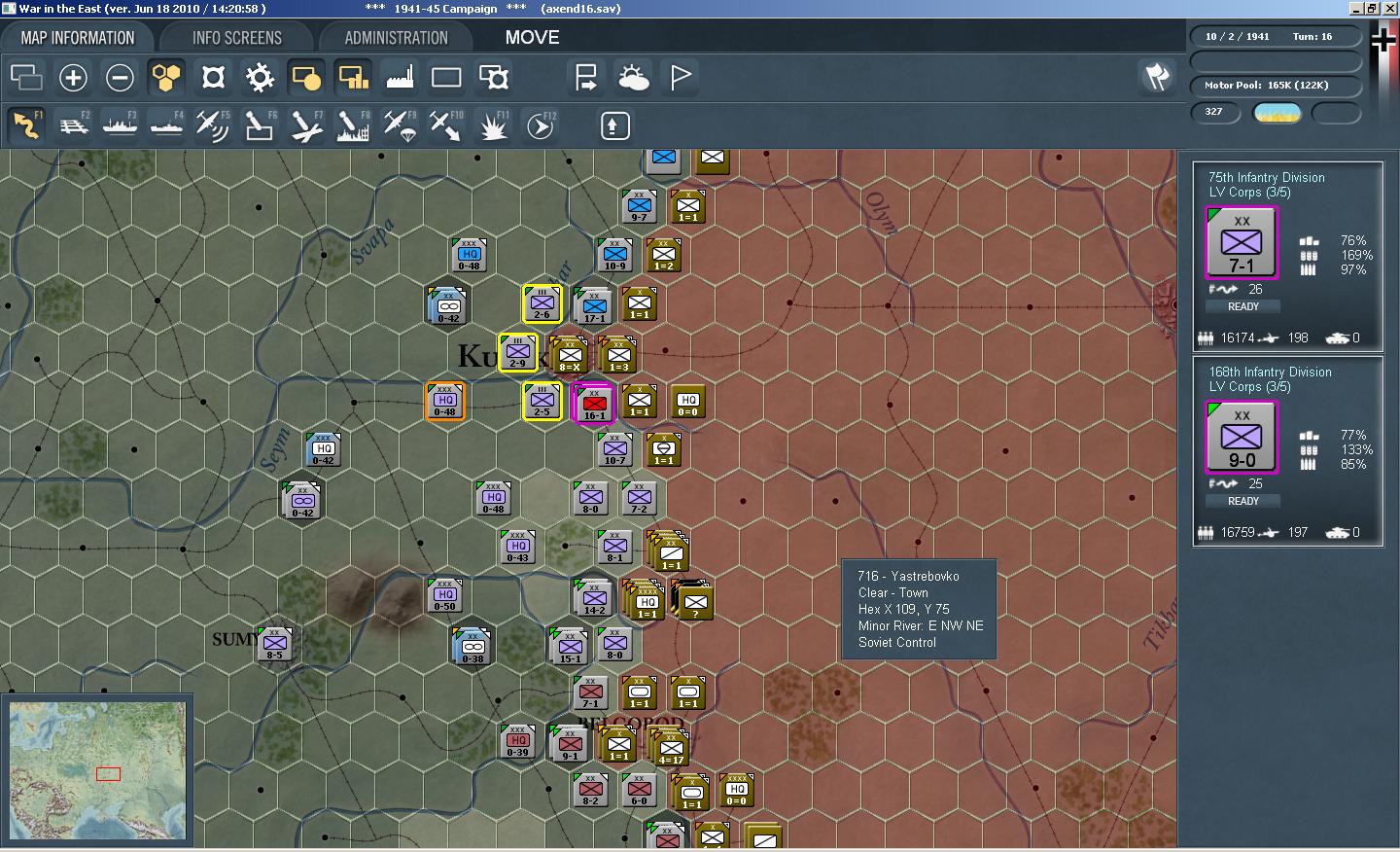Select the F5 air recon mode icon
Screen dimensions: 1400x852
213,125
